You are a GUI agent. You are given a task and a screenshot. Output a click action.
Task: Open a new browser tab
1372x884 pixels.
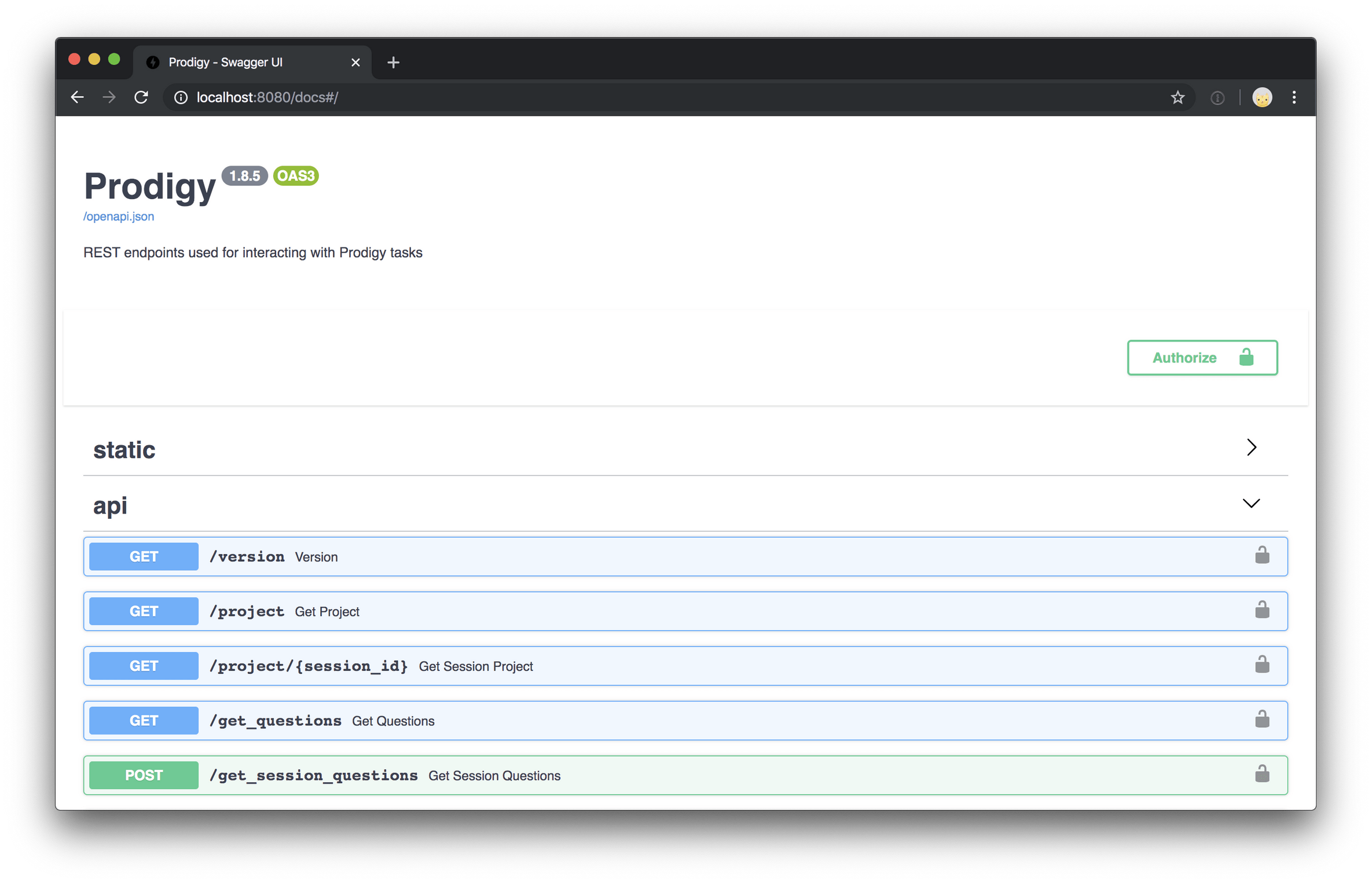pyautogui.click(x=393, y=62)
